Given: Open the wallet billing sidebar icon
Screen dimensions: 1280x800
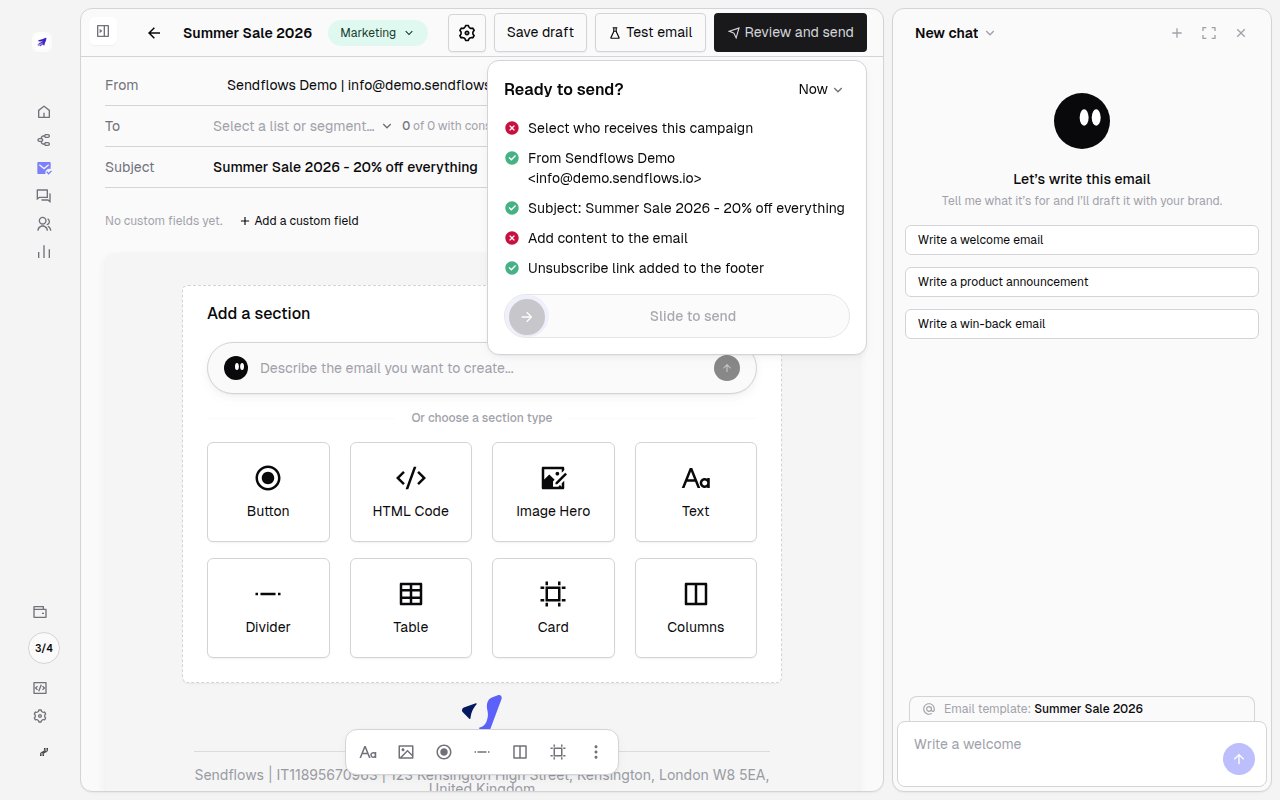Looking at the screenshot, I should pos(40,612).
